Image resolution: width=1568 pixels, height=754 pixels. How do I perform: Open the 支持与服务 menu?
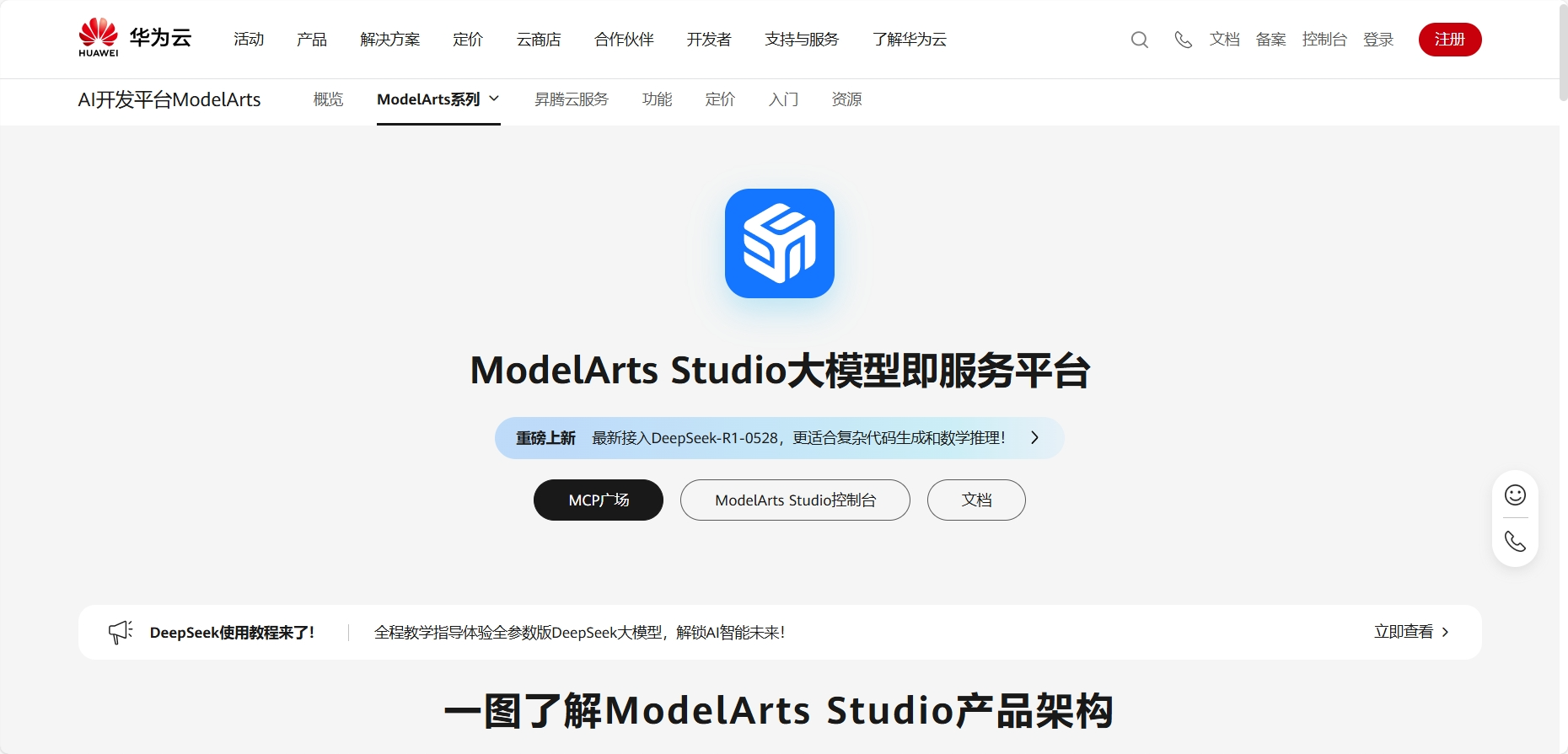[x=802, y=40]
